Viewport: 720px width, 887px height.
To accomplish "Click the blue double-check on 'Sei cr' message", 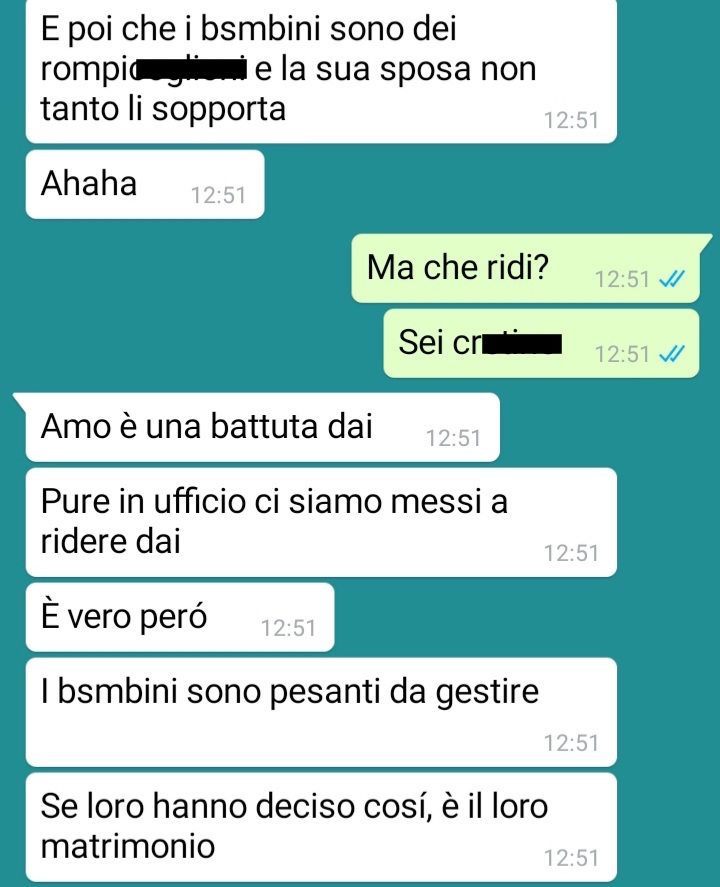I will pos(671,354).
